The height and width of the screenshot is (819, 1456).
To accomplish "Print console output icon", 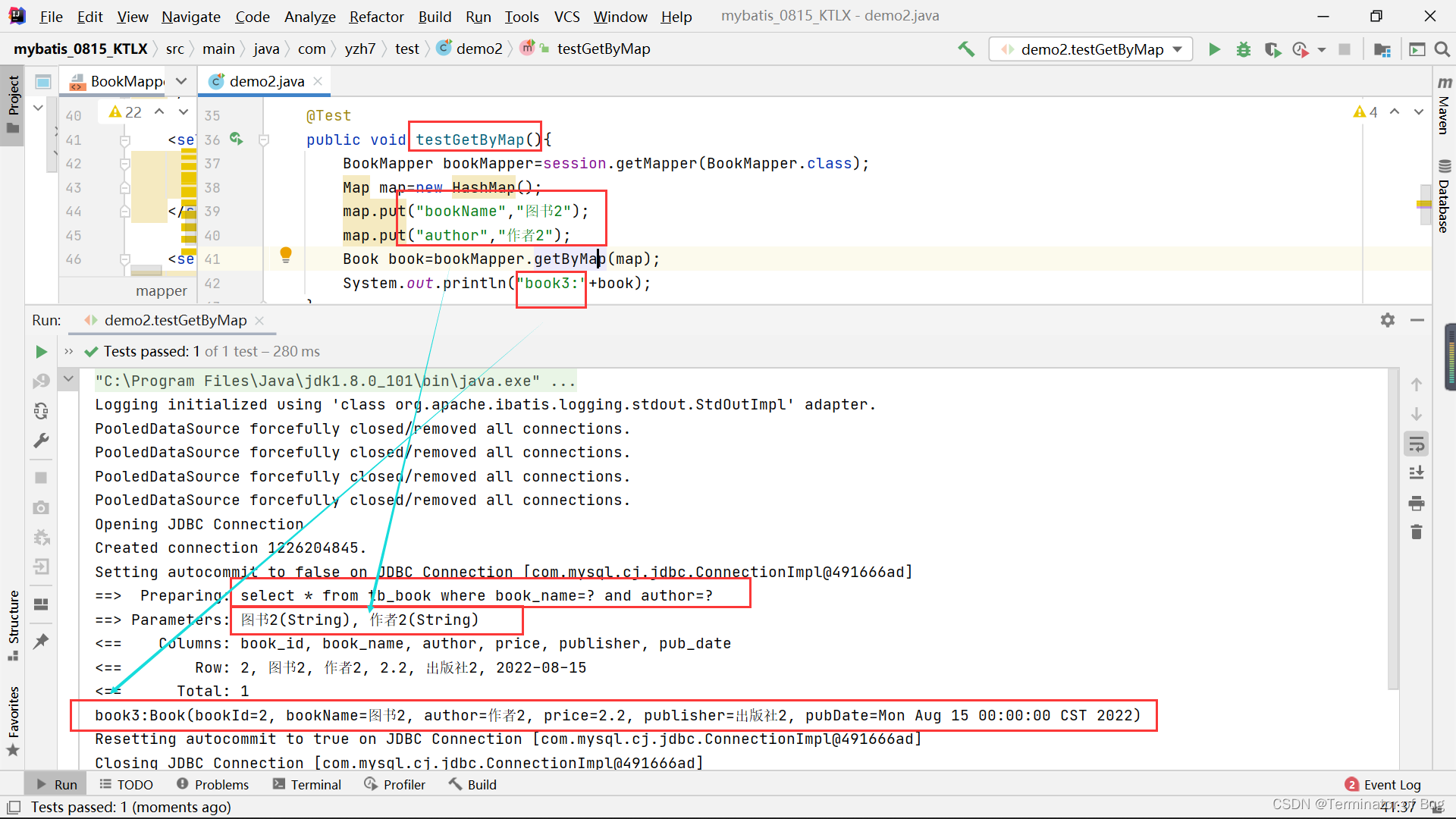I will (1416, 503).
